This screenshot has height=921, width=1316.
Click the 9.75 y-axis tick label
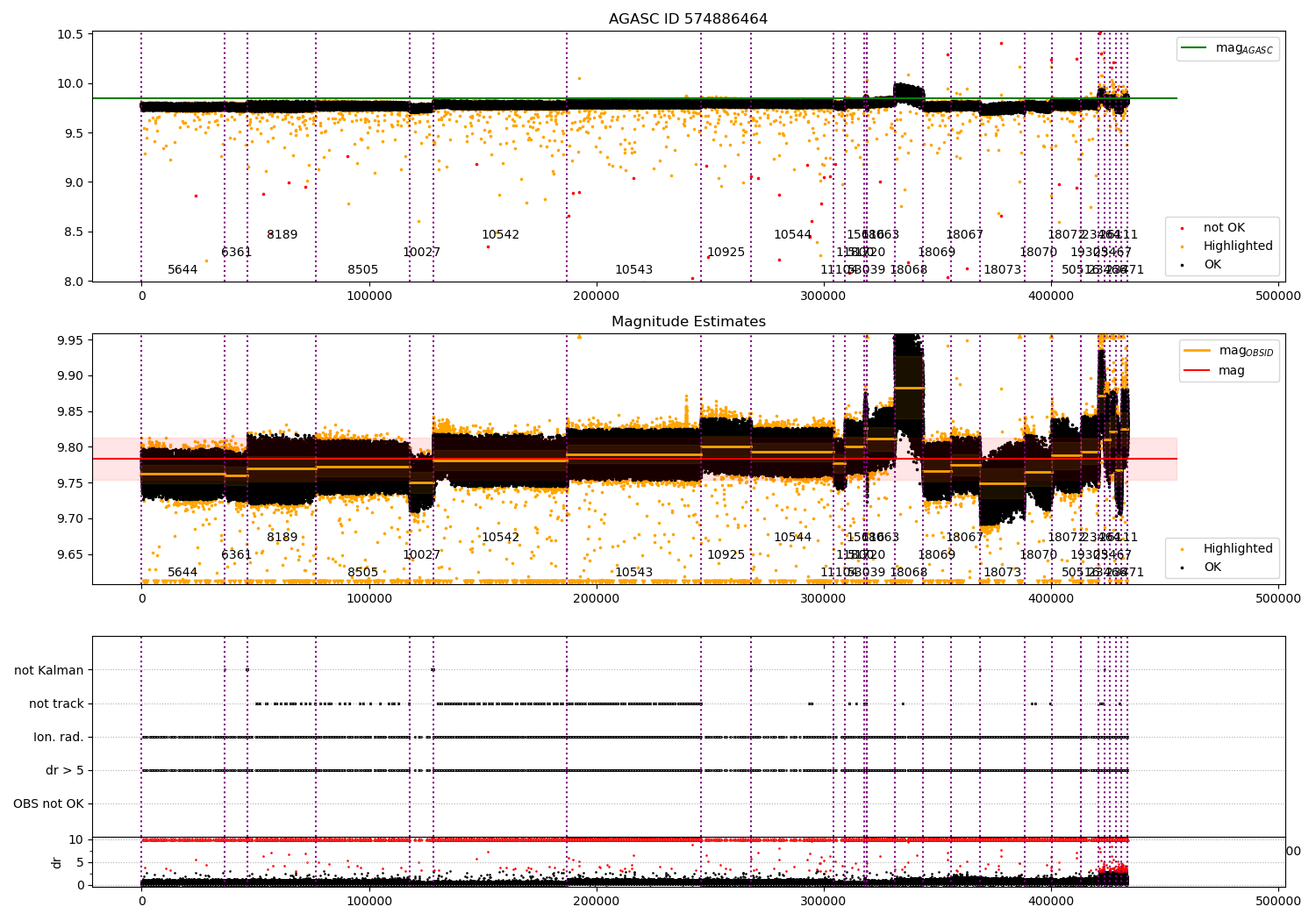pyautogui.click(x=69, y=483)
